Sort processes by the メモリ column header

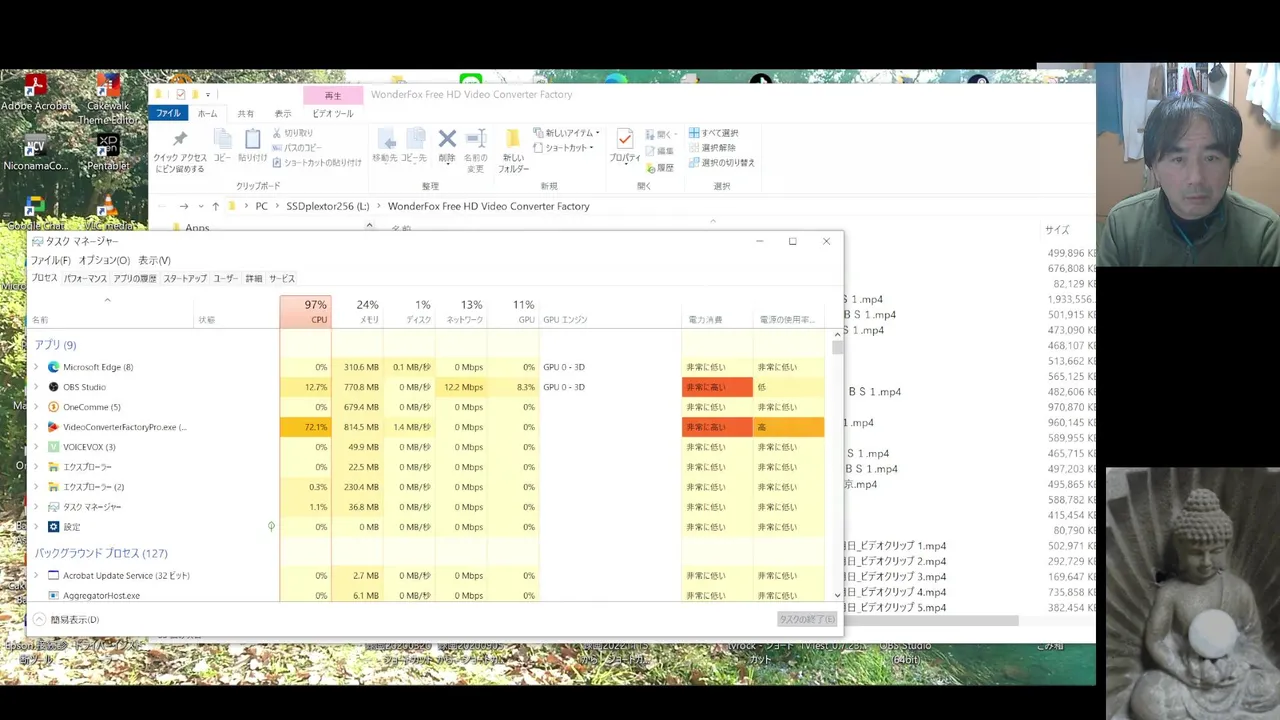click(x=357, y=312)
